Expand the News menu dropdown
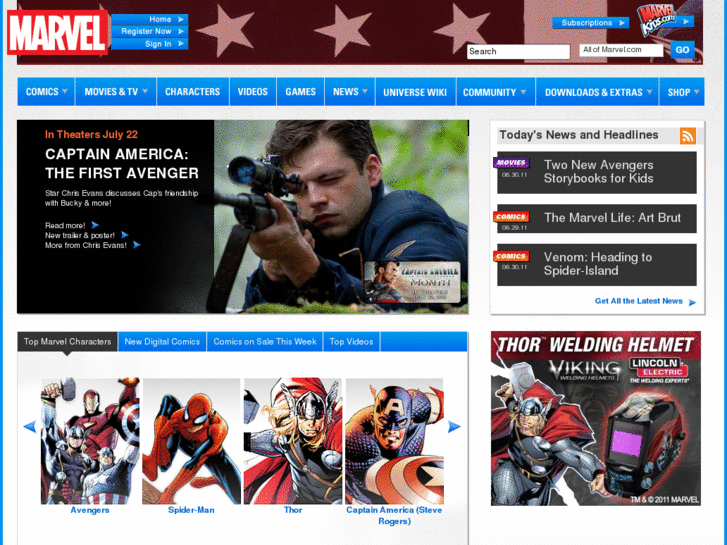 pyautogui.click(x=350, y=92)
